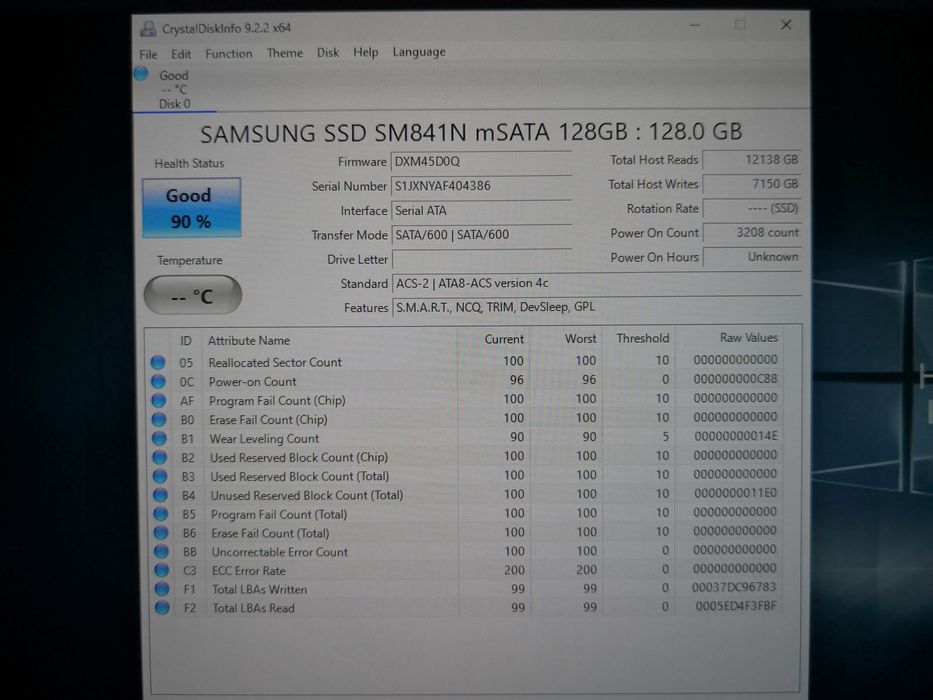
Task: Click Total Host Reads value 12138 GB
Action: (x=752, y=160)
